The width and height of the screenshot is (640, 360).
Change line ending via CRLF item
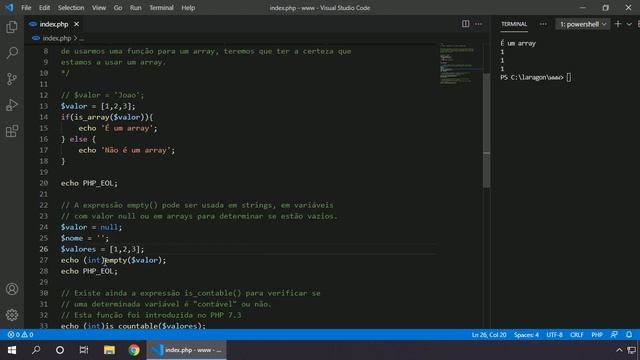click(577, 335)
